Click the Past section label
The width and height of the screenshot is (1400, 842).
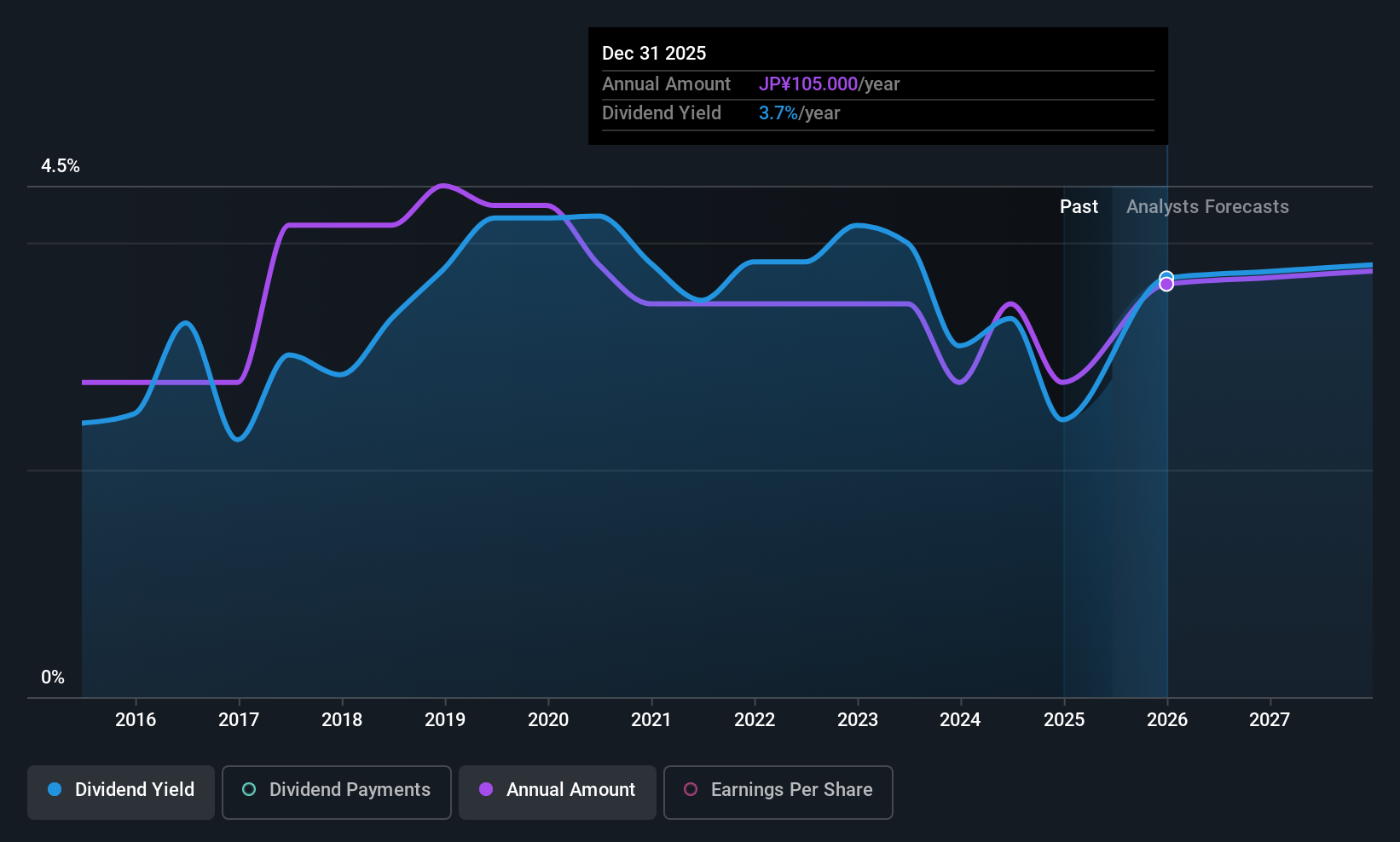(1079, 207)
